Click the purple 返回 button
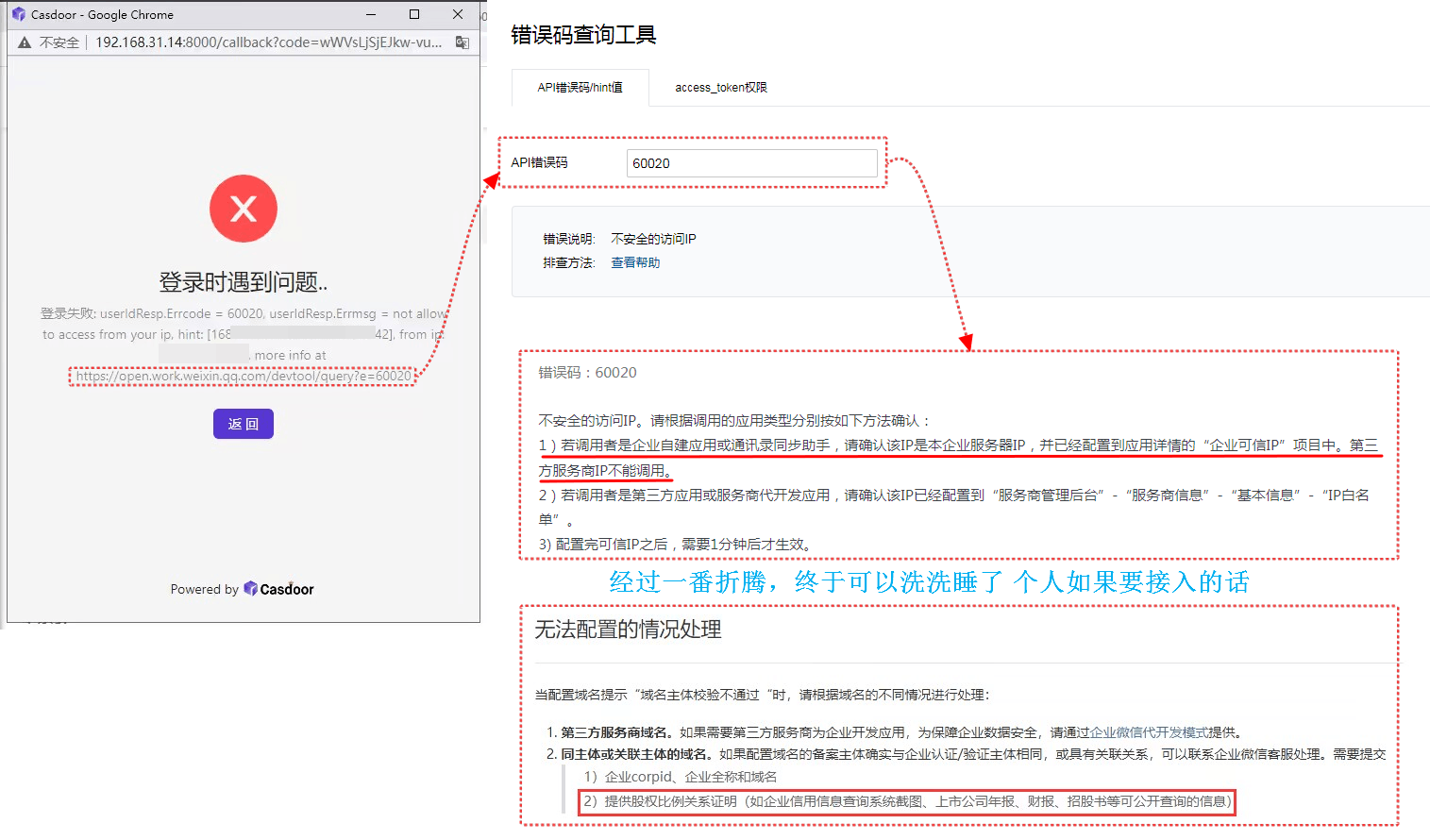The height and width of the screenshot is (840, 1430). click(243, 424)
